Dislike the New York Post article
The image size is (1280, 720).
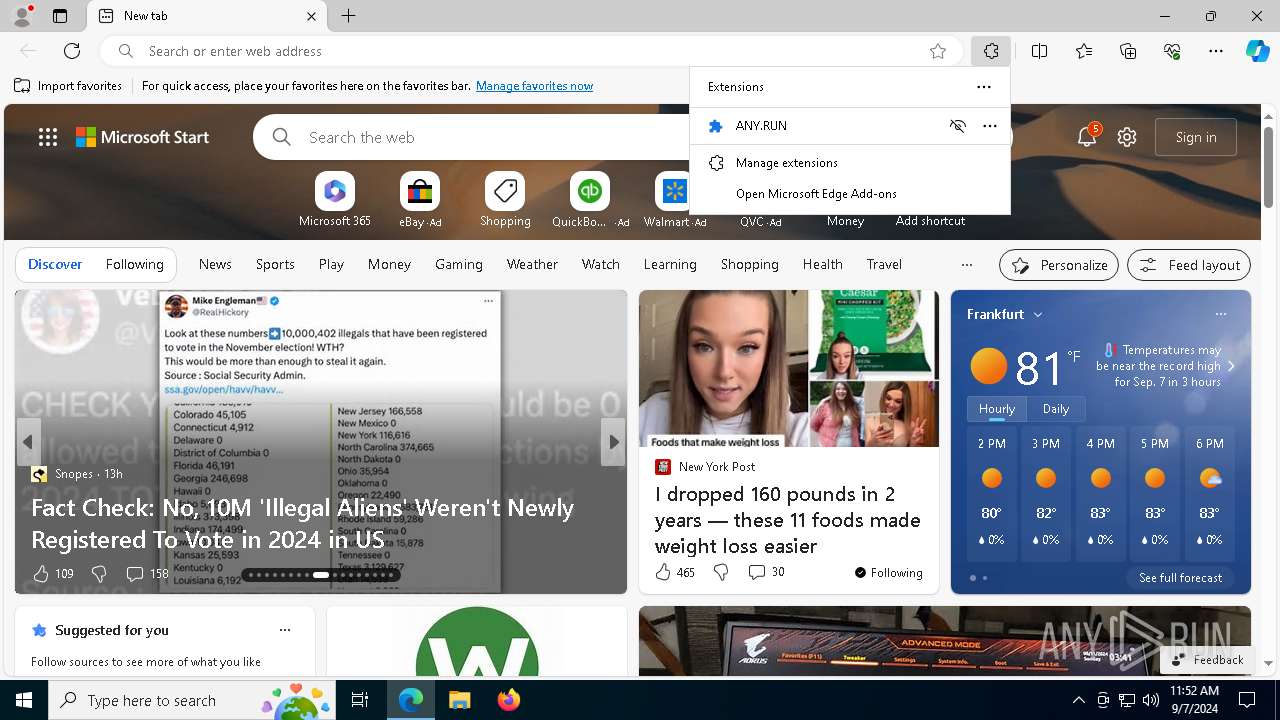pyautogui.click(x=721, y=572)
